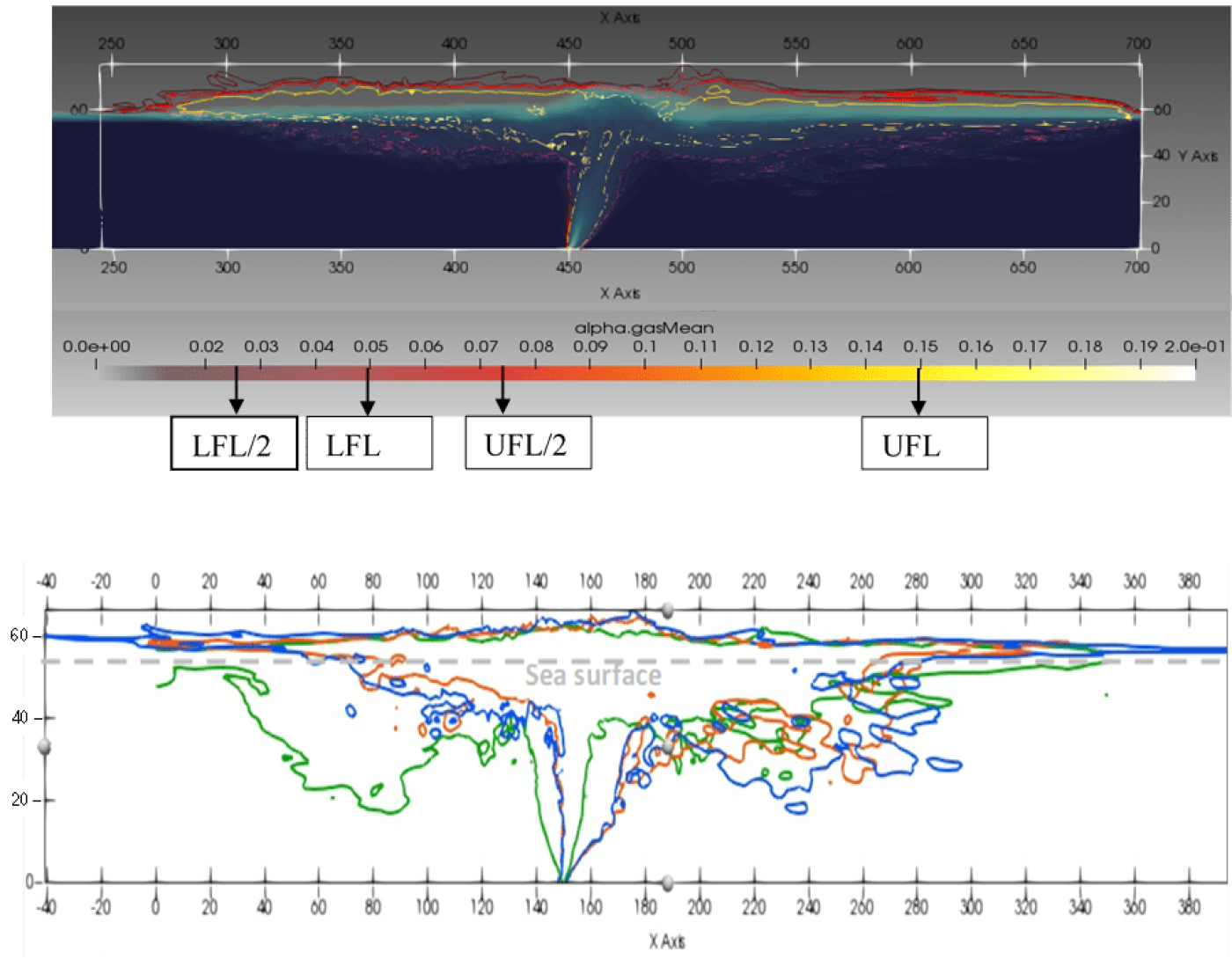Click the 0.02 tick label on color legend
The width and height of the screenshot is (1232, 959).
[x=206, y=347]
